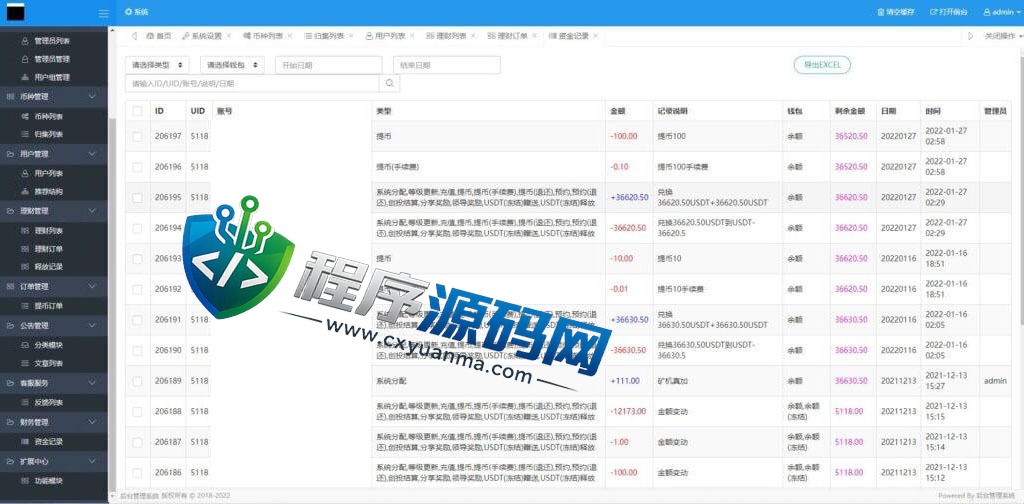
Task: Switch to the 用户列表 tab
Action: click(x=389, y=36)
